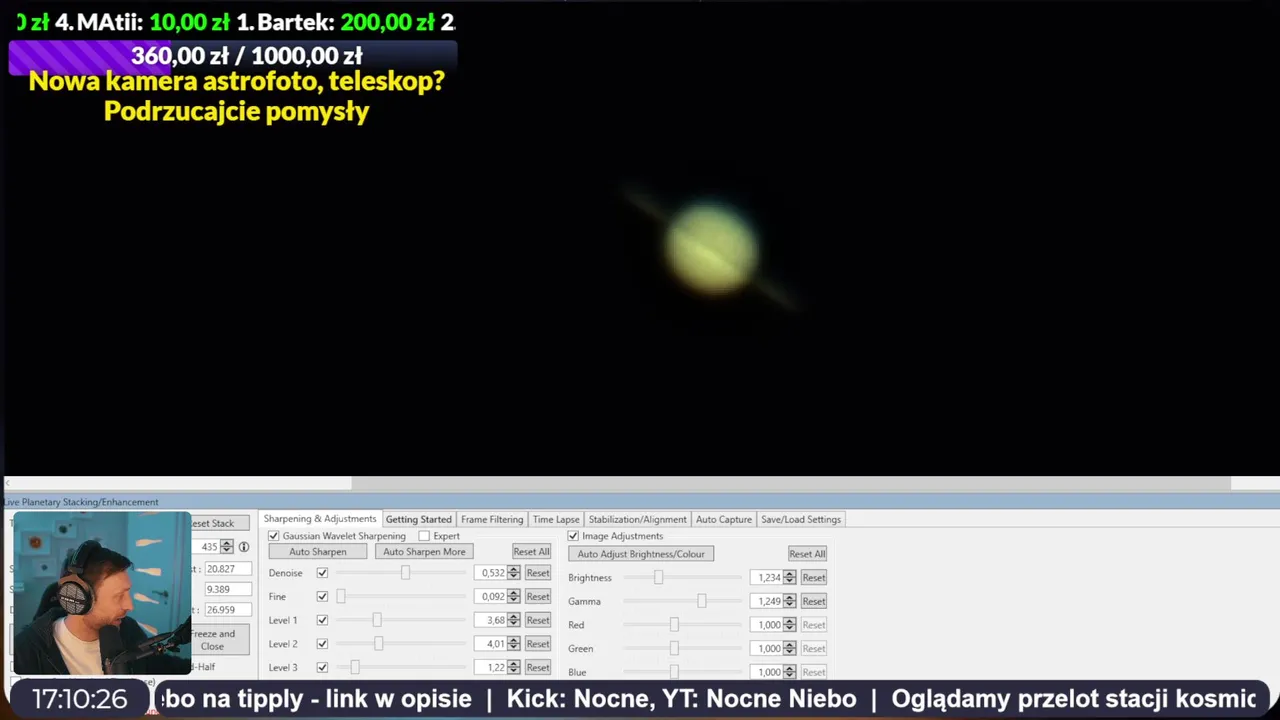Reset the Level 1 value

(538, 620)
